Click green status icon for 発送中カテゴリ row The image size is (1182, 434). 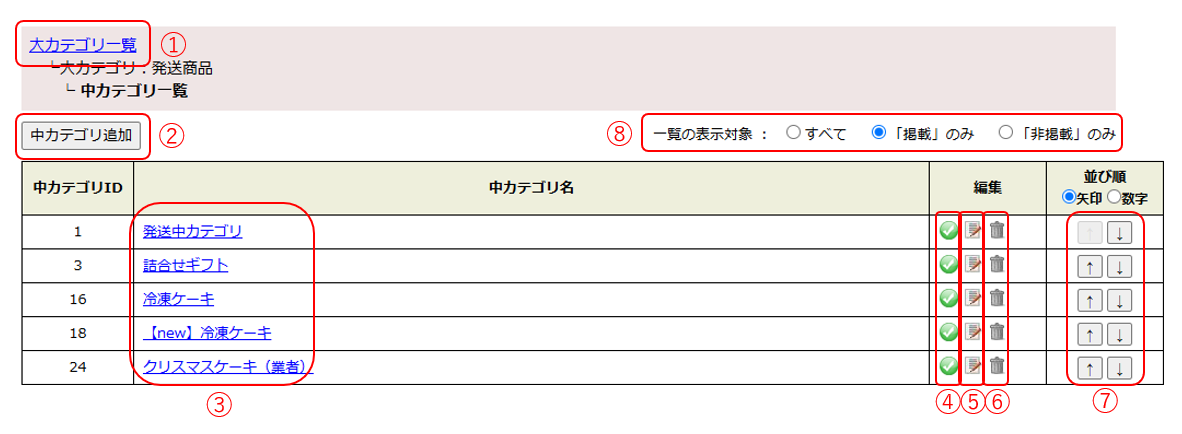(948, 231)
